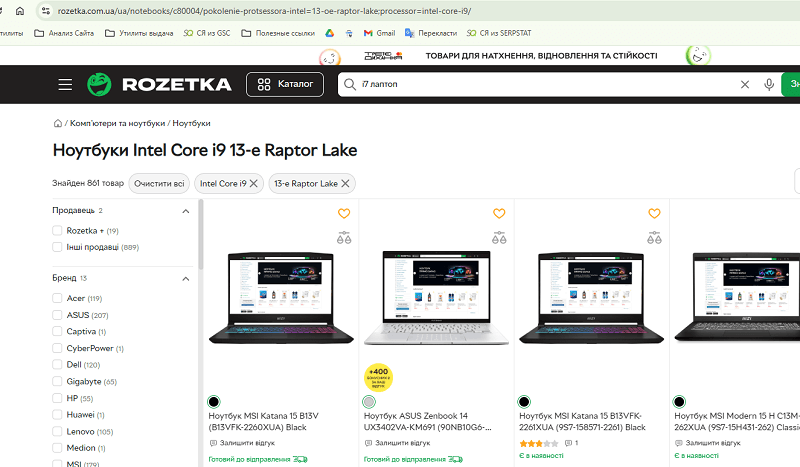Image resolution: width=800 pixels, height=467 pixels.
Task: Check the Інші продавці checkbox
Action: [57, 247]
